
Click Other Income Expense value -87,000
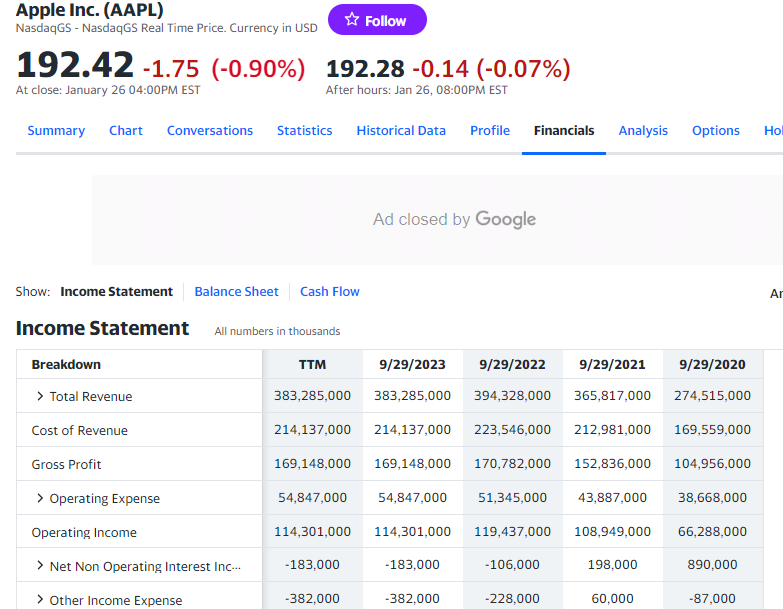713,598
